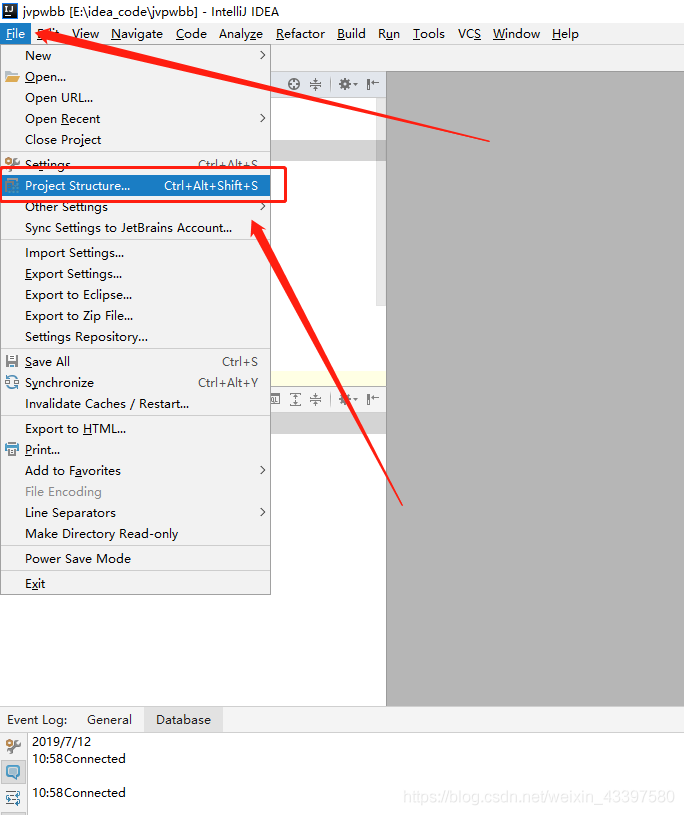Open Event Log settings wrench icon

[13, 746]
